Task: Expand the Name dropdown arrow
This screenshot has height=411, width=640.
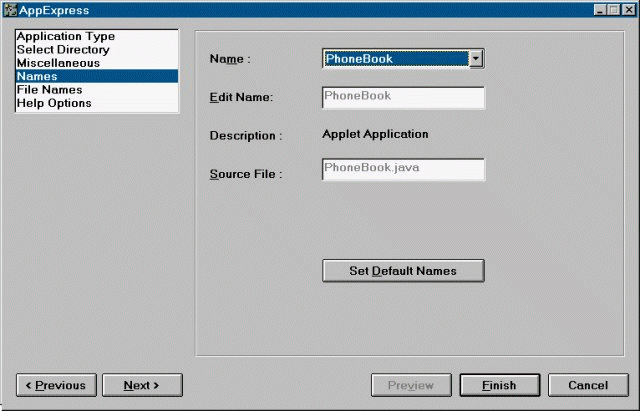Action: coord(476,59)
